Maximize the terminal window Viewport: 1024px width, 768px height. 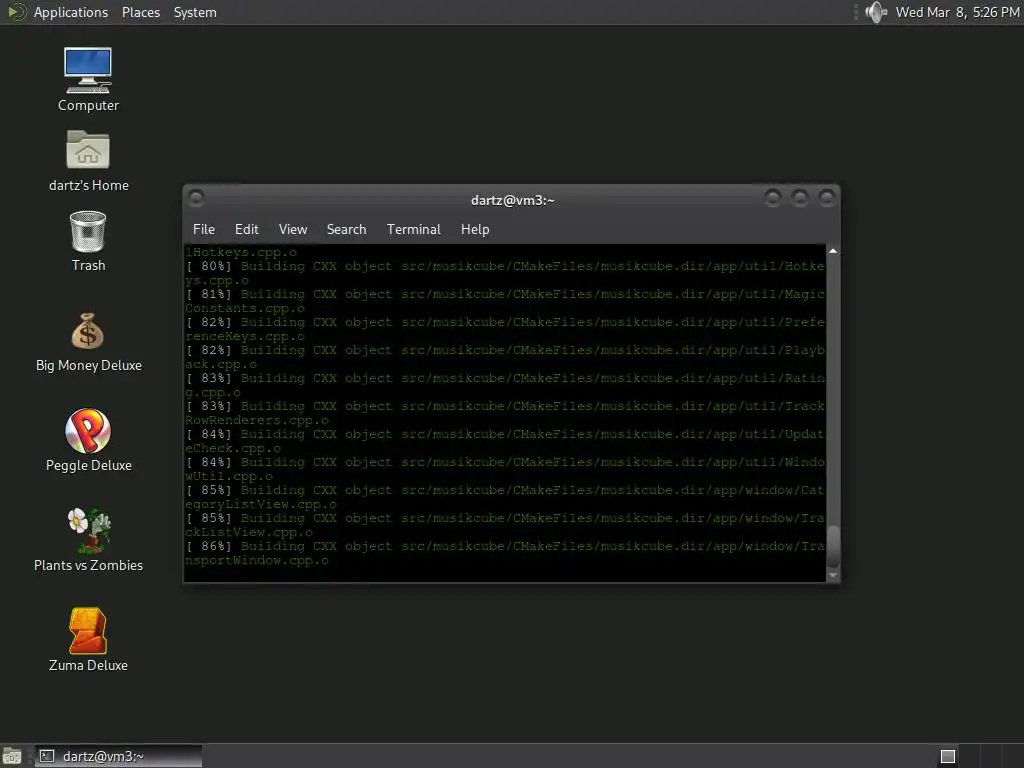[800, 197]
